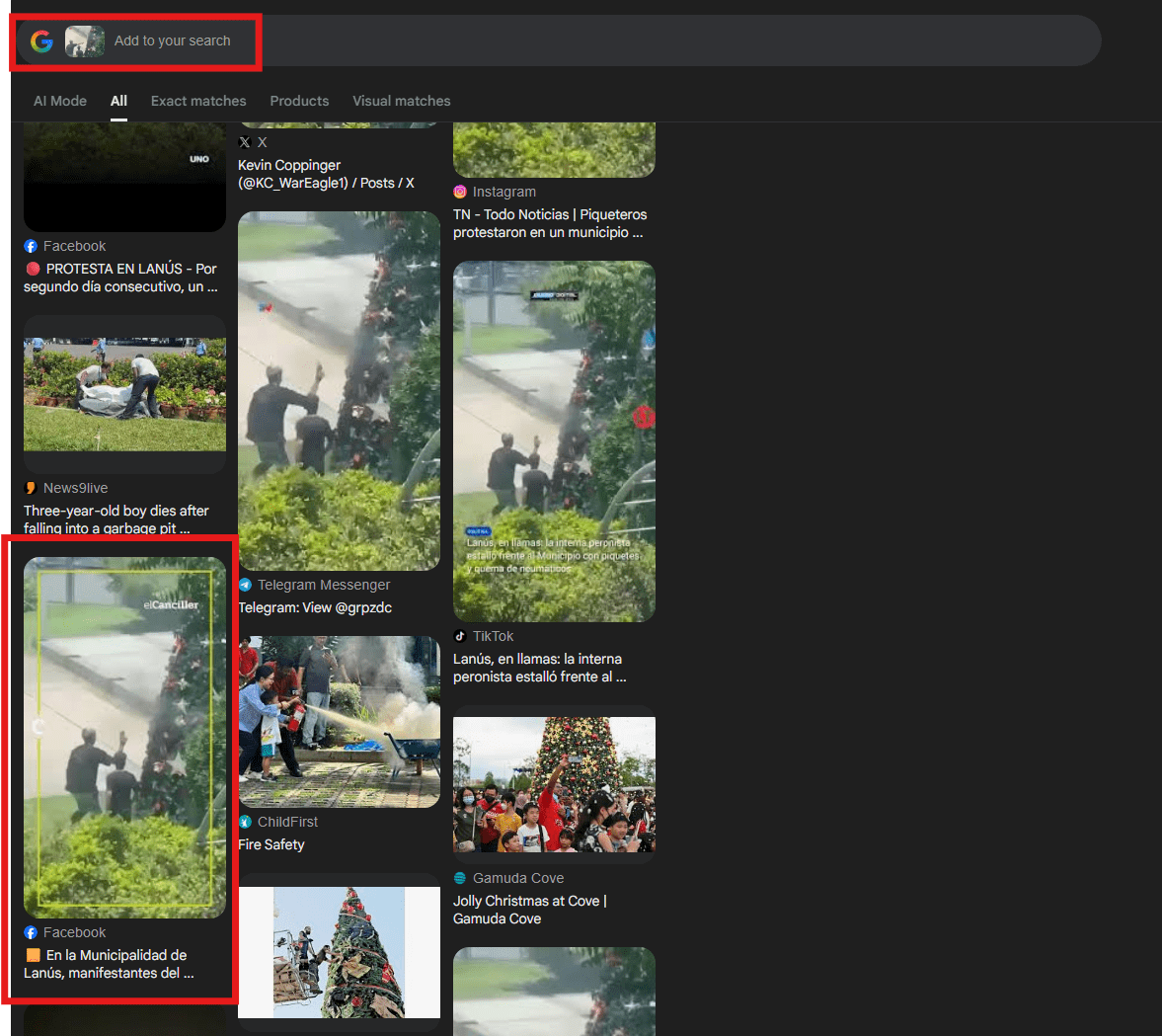Click the Gamuda Cove source icon

[460, 878]
